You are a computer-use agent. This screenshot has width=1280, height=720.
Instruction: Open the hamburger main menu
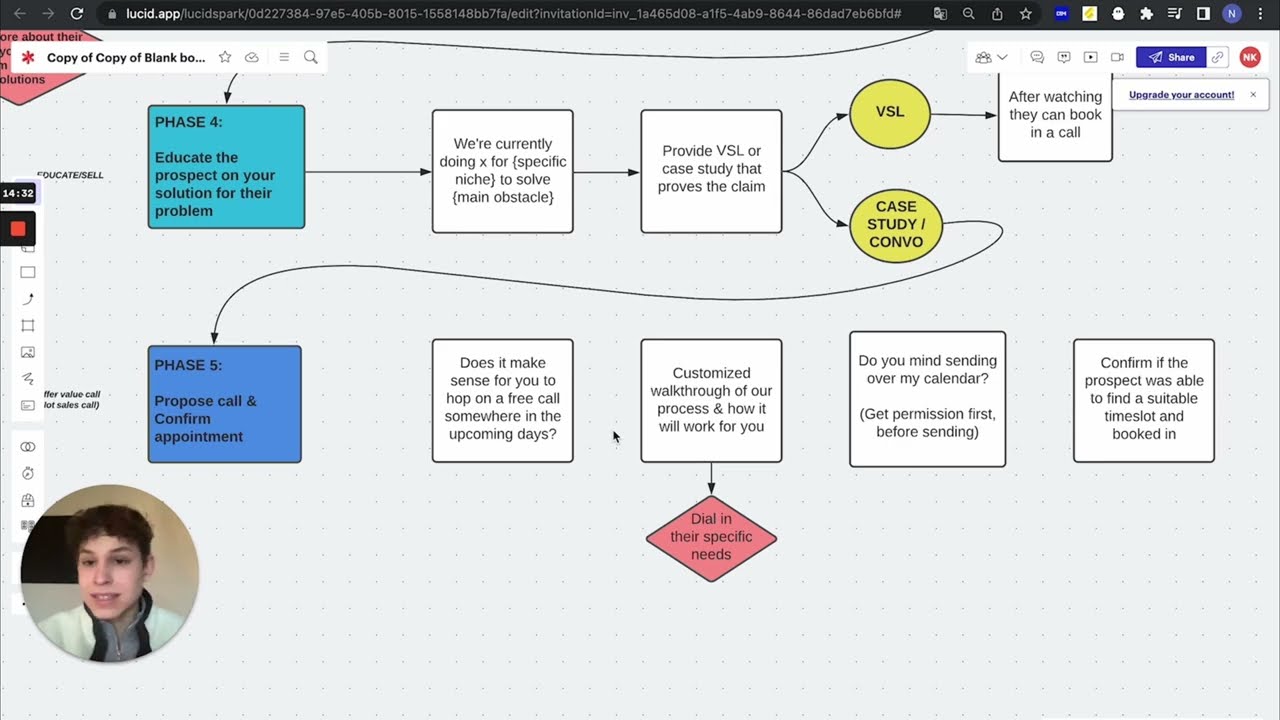point(284,57)
